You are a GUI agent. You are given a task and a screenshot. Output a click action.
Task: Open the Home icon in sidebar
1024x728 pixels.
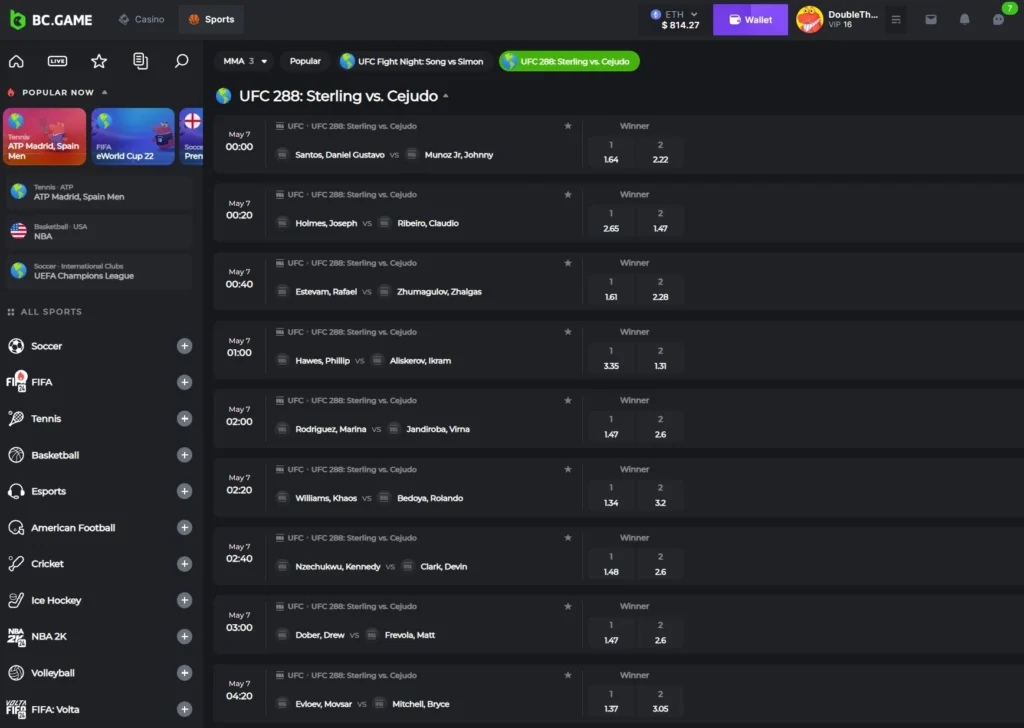16,61
